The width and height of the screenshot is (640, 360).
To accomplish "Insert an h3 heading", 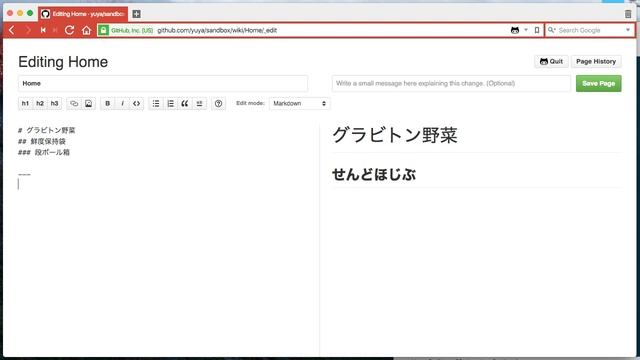I will tap(54, 104).
